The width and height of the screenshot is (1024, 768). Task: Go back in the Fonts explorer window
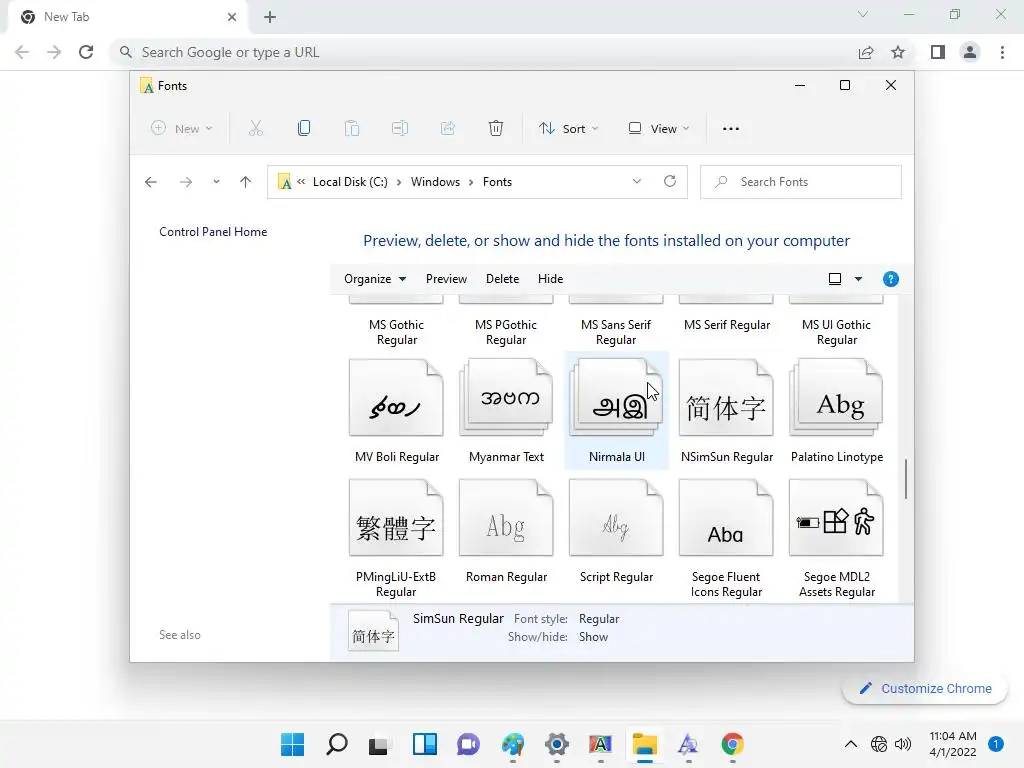(x=151, y=182)
